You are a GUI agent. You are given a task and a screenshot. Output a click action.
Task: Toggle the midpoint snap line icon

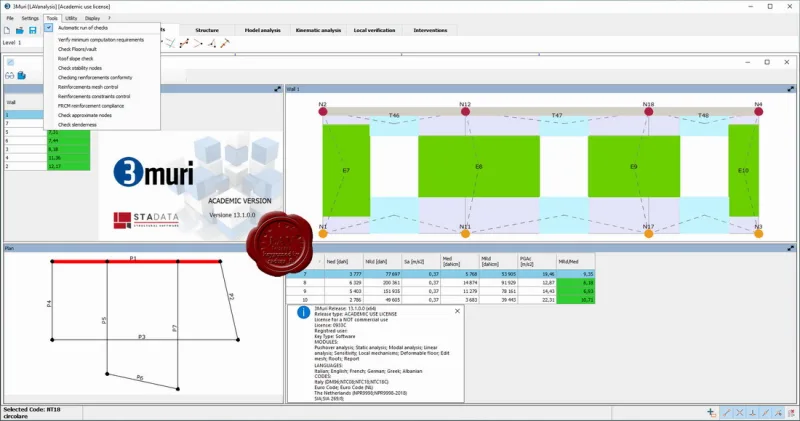click(x=765, y=412)
